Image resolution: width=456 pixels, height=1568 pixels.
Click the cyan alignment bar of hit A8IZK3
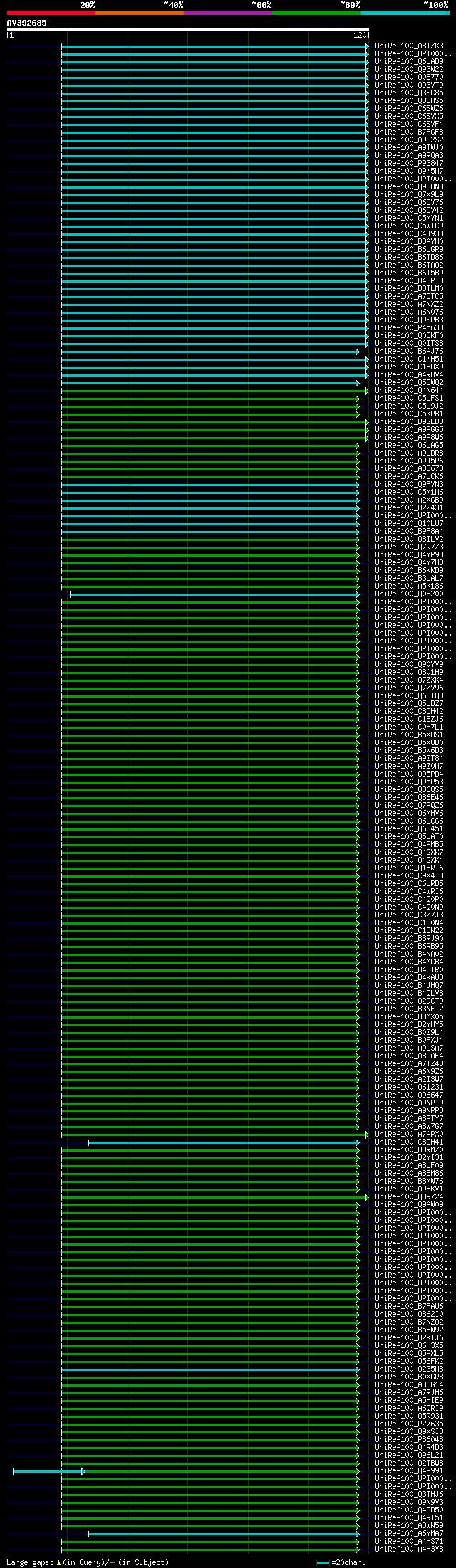tap(215, 46)
